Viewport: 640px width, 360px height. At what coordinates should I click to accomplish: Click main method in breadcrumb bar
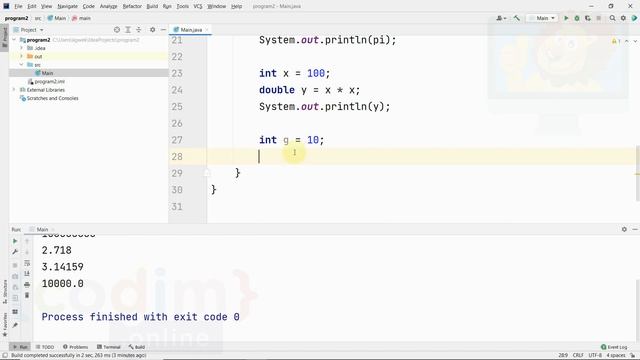pos(81,18)
